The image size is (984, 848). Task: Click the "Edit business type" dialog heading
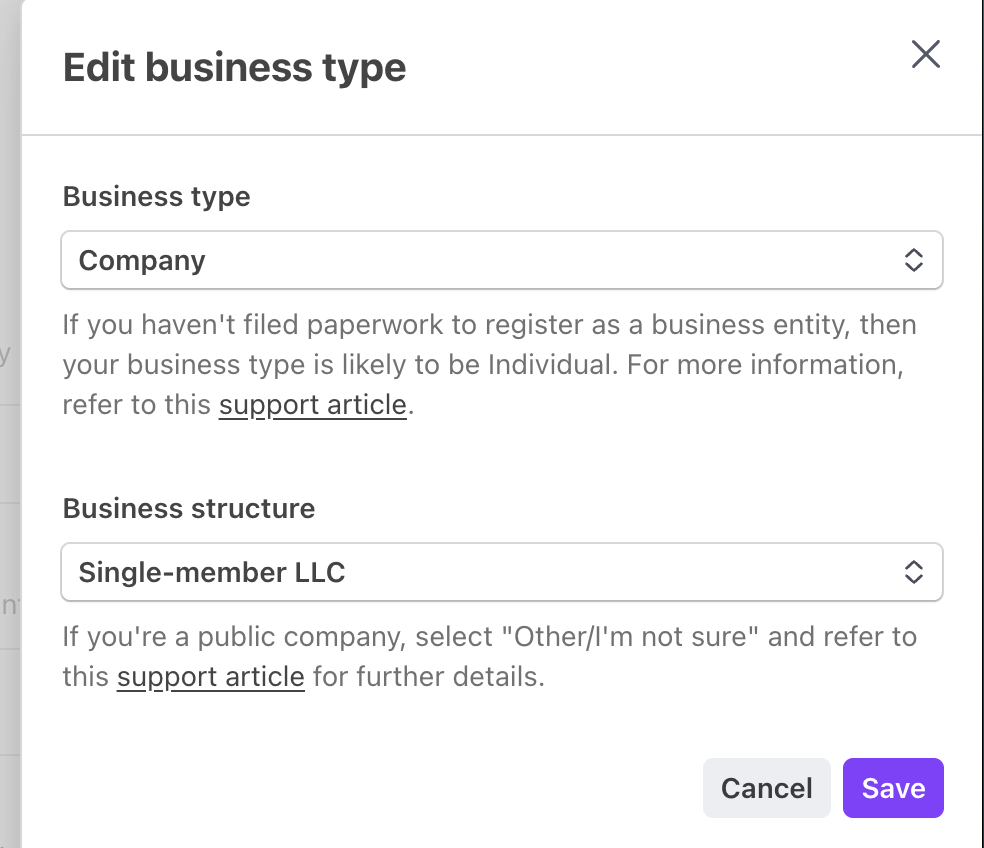[x=234, y=68]
